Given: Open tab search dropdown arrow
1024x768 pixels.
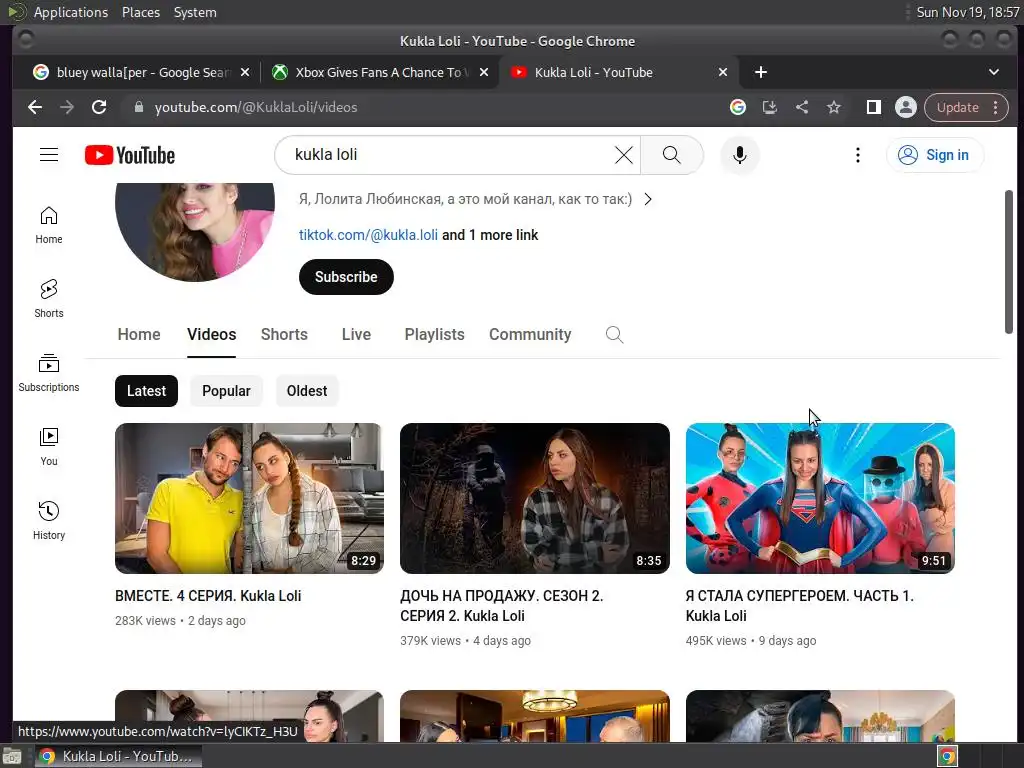Looking at the screenshot, I should coord(993,72).
